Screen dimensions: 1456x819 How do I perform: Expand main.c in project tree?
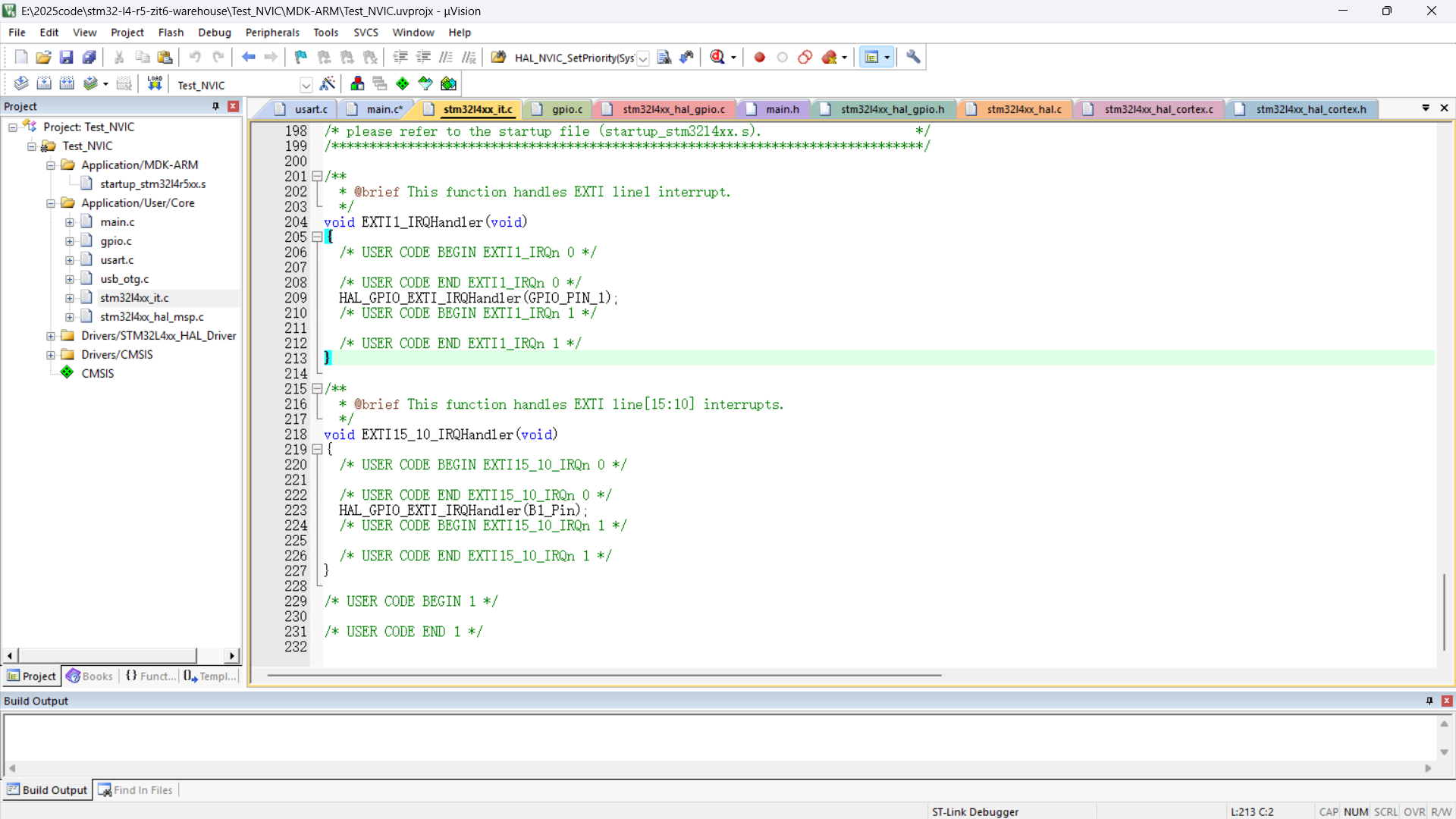70,222
